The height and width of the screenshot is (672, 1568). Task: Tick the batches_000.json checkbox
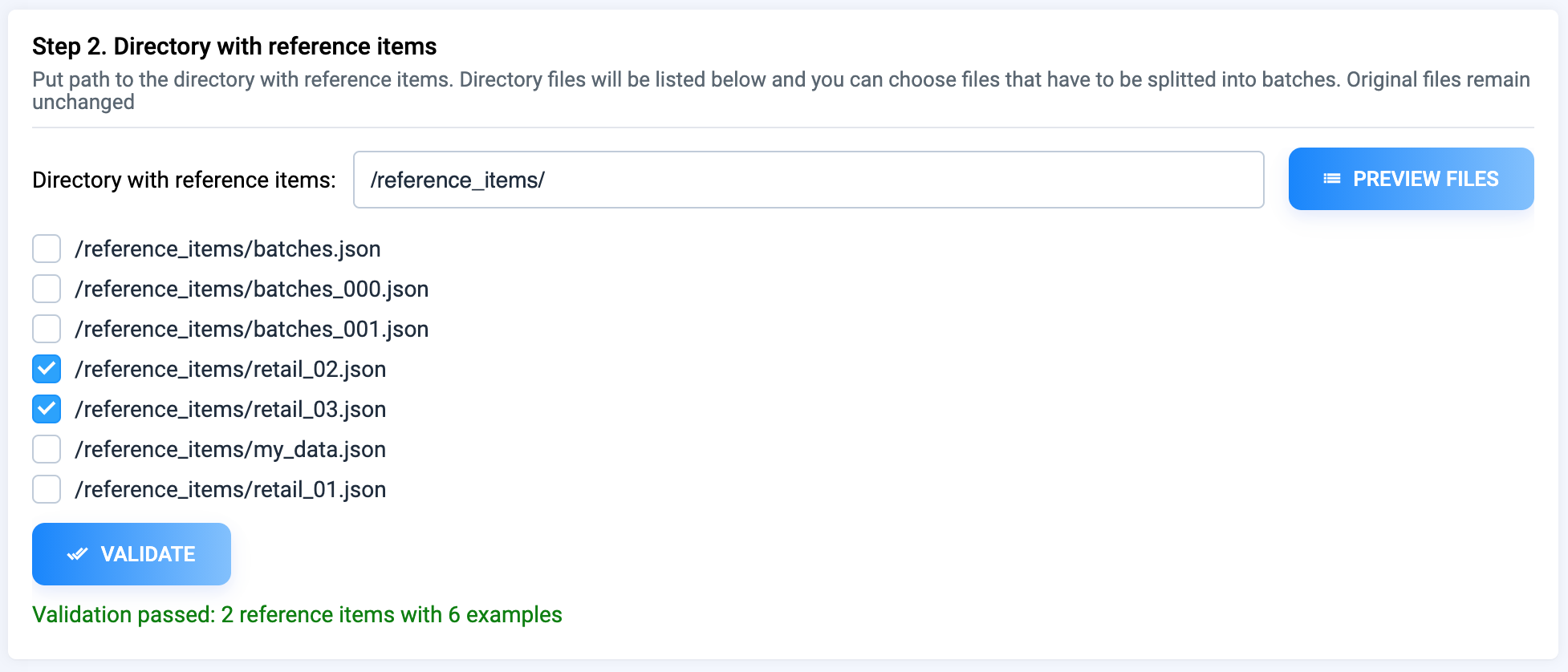[47, 289]
